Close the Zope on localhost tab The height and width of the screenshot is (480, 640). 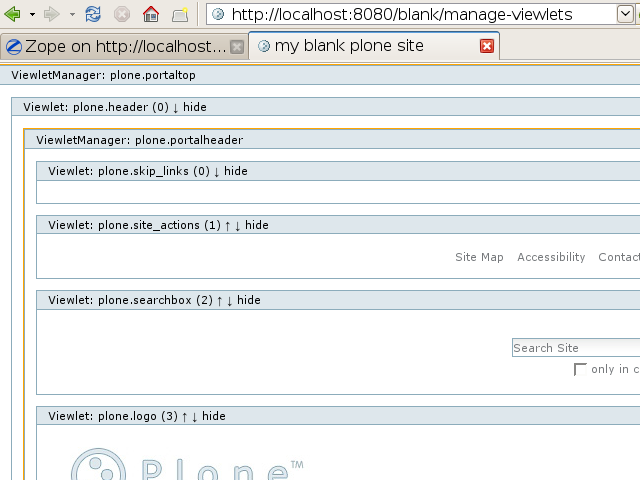tap(237, 47)
